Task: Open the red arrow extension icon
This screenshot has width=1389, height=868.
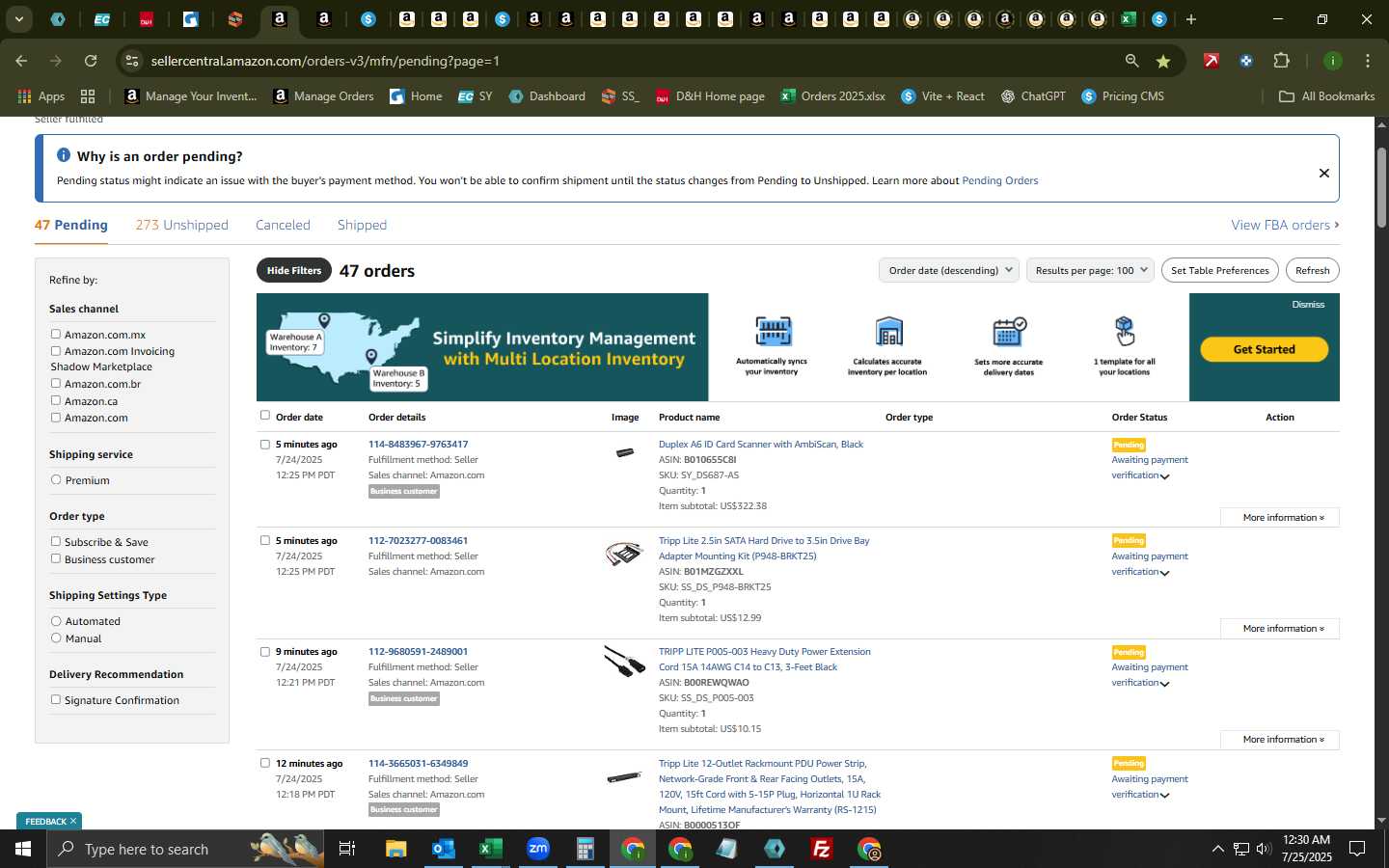Action: pos(1212,61)
